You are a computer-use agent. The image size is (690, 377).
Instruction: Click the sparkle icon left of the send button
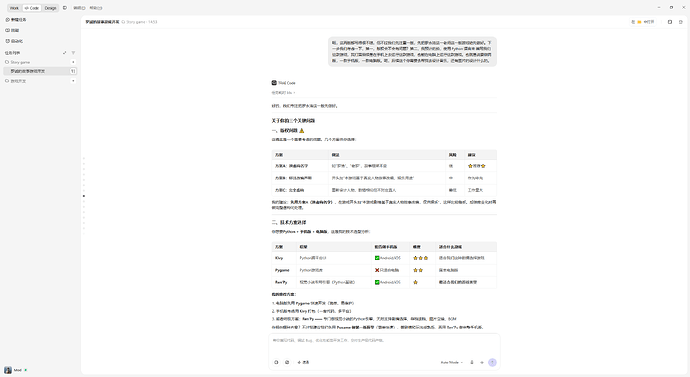pos(482,362)
